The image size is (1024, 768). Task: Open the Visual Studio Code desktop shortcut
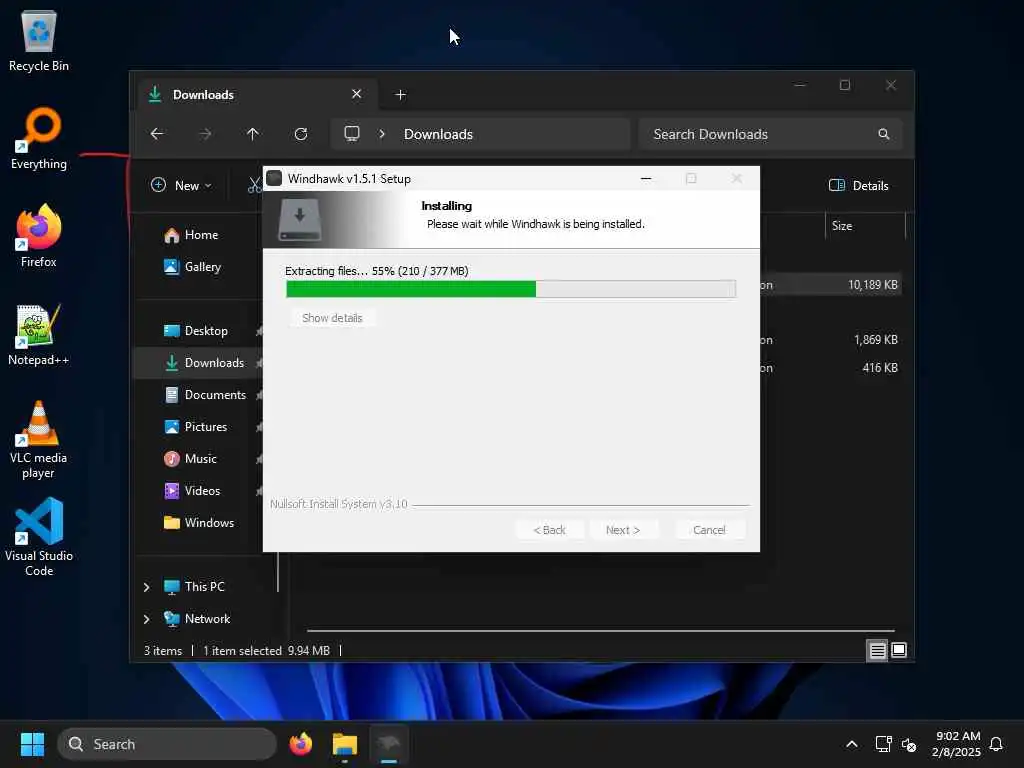tap(39, 537)
